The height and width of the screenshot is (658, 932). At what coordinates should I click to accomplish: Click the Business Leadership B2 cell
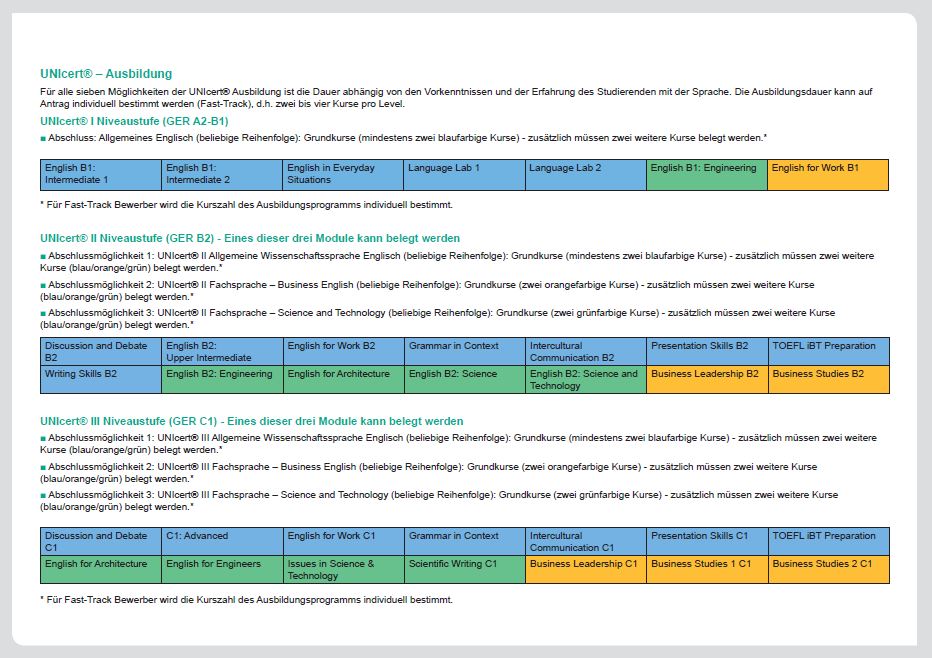tap(707, 379)
